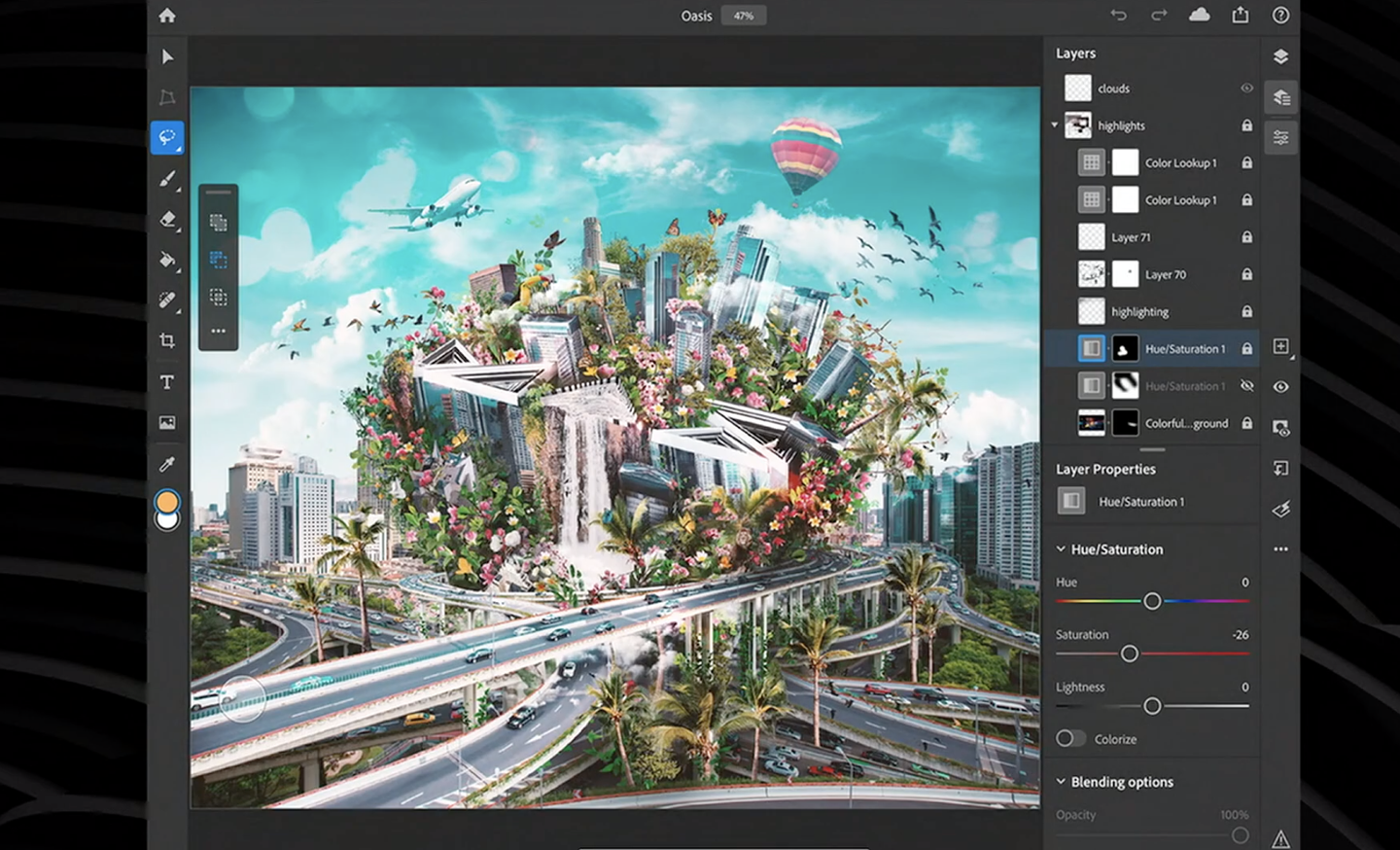
Task: Select the Type tool
Action: pos(166,382)
